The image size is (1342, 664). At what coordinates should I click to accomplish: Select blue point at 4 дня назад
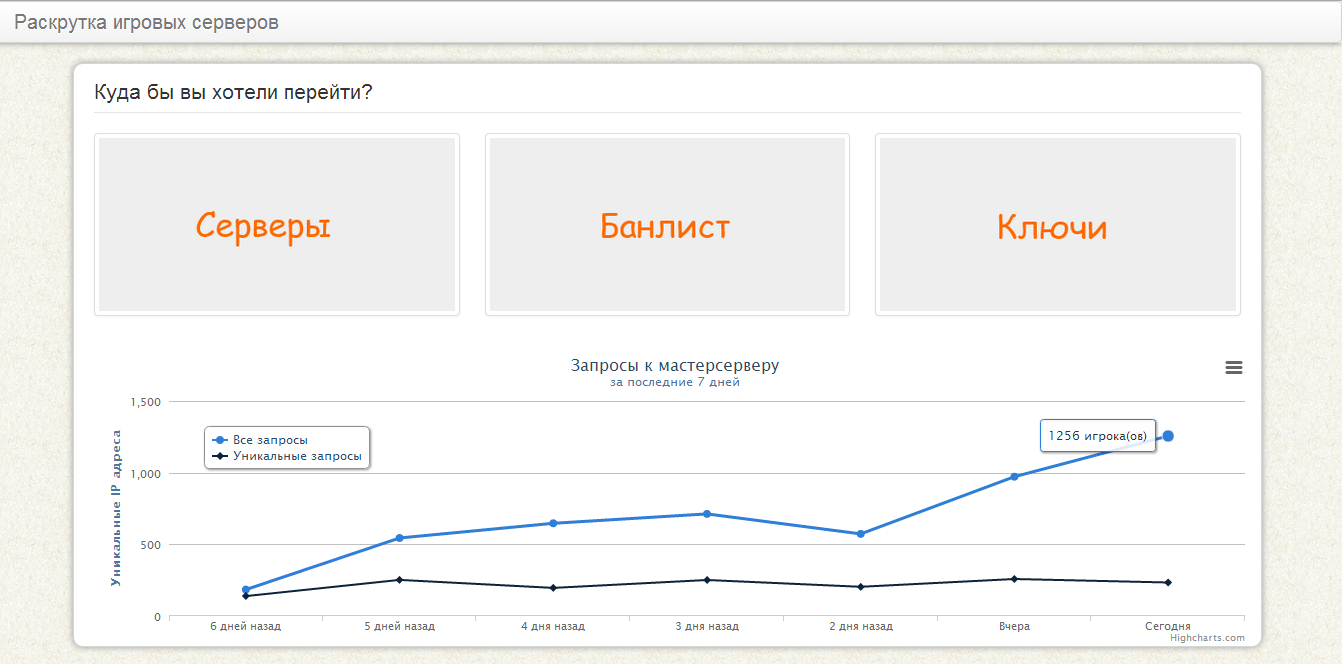coord(553,523)
